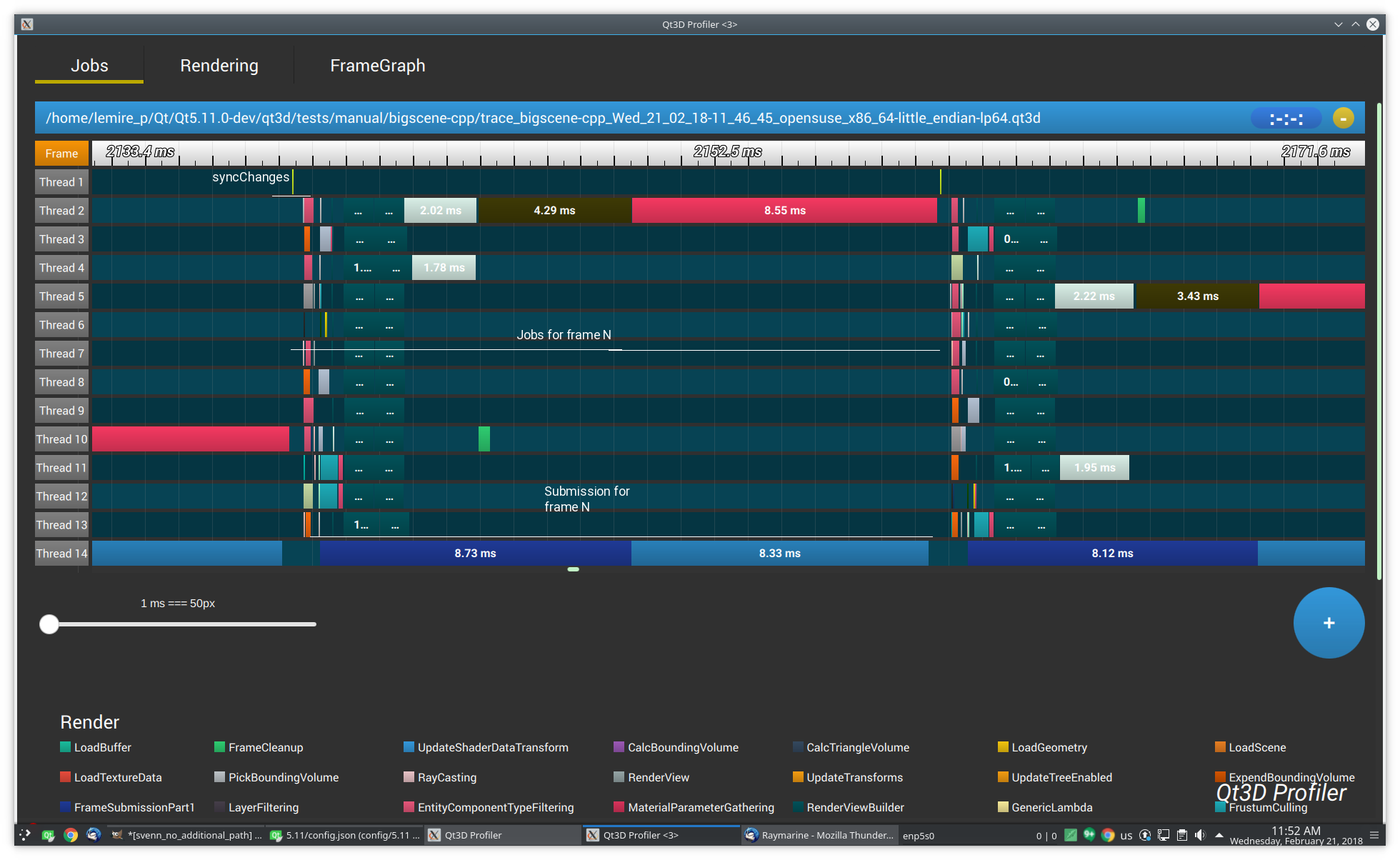Click the blue plus add-trace button

click(x=1328, y=623)
